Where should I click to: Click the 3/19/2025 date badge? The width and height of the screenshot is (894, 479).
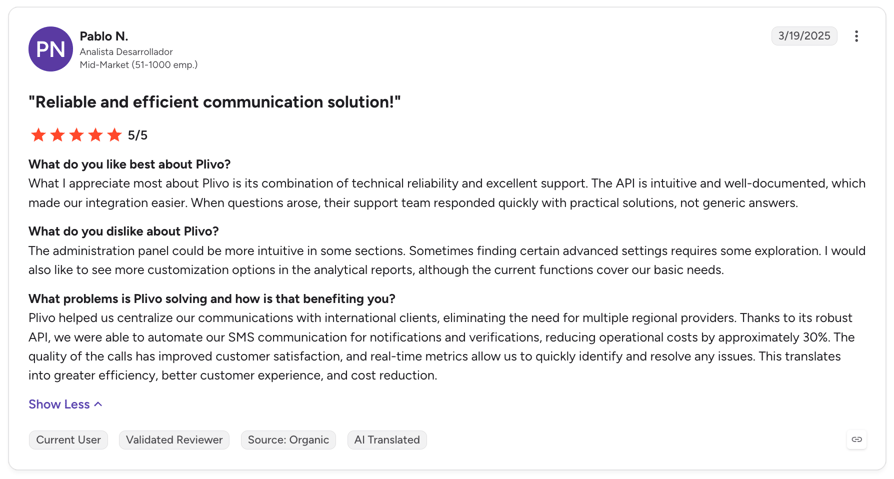[x=804, y=36]
